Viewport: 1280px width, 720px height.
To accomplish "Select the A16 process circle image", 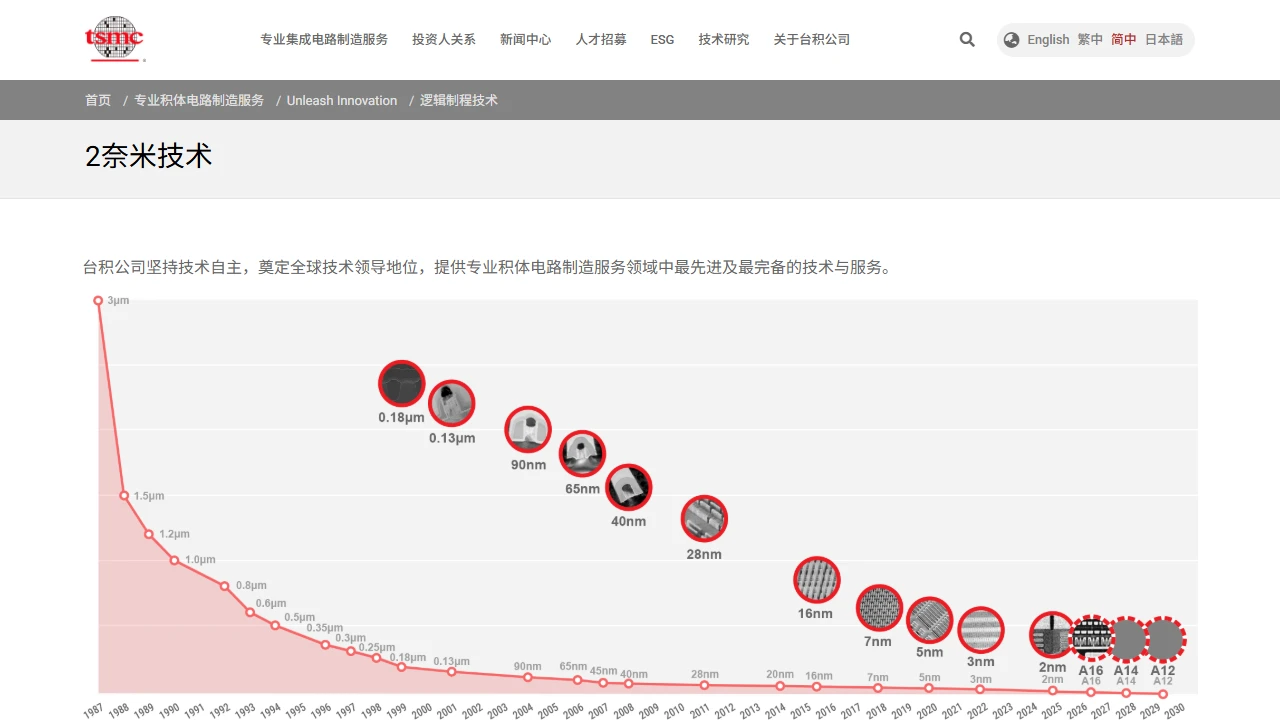I will [1091, 639].
